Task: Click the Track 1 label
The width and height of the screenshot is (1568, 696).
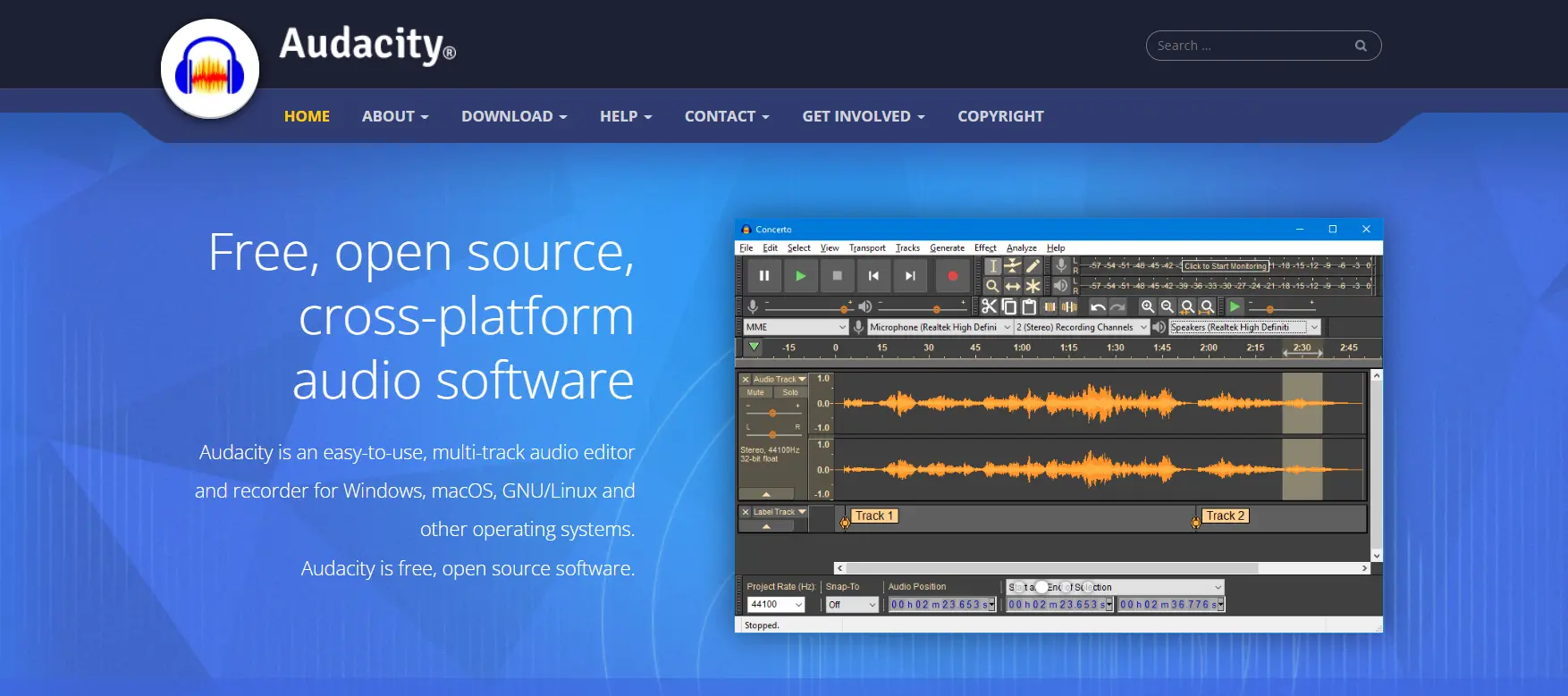Action: (x=873, y=516)
